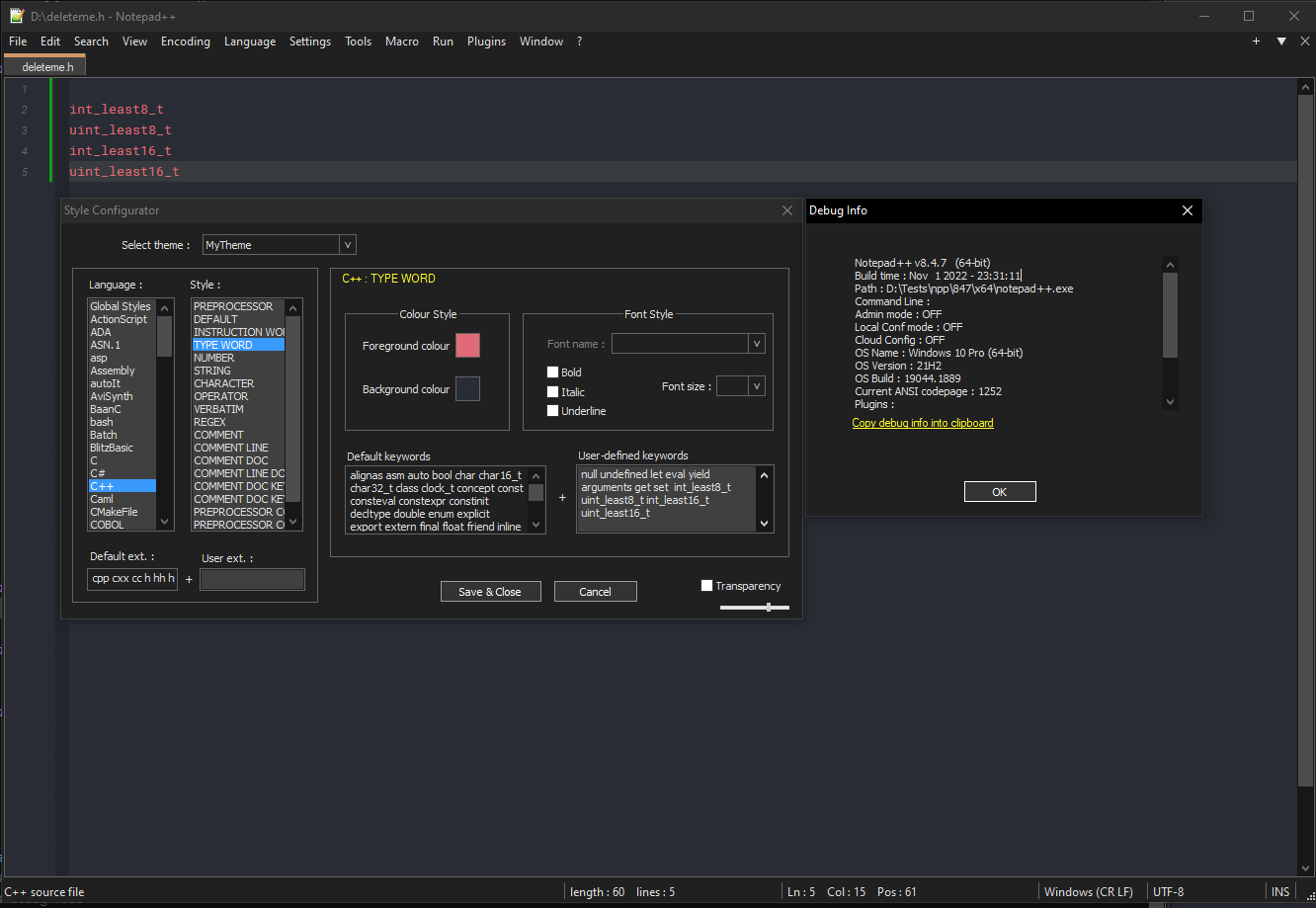The width and height of the screenshot is (1316, 908).
Task: Select the VERBATIM style
Action: pos(238,409)
